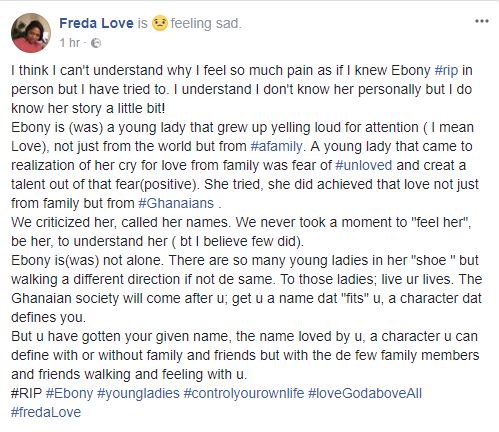499x432 pixels.
Task: Click Freda Love's profile picture
Action: [x=31, y=33]
